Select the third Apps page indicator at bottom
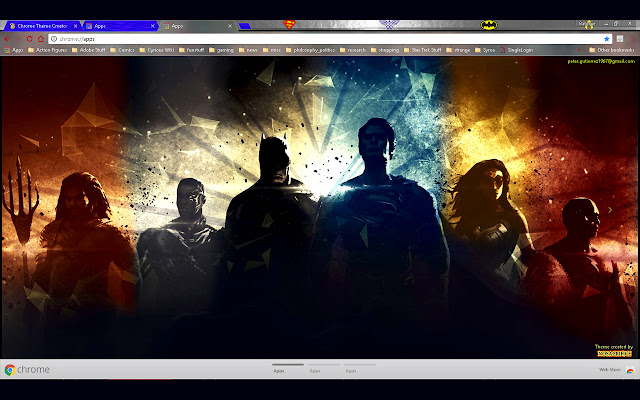The image size is (640, 400). point(360,368)
